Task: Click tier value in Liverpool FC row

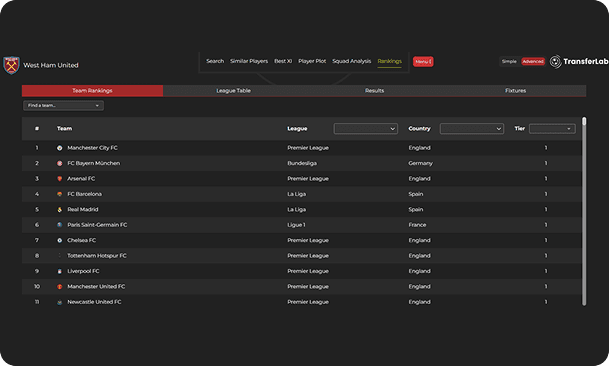Action: pyautogui.click(x=546, y=271)
